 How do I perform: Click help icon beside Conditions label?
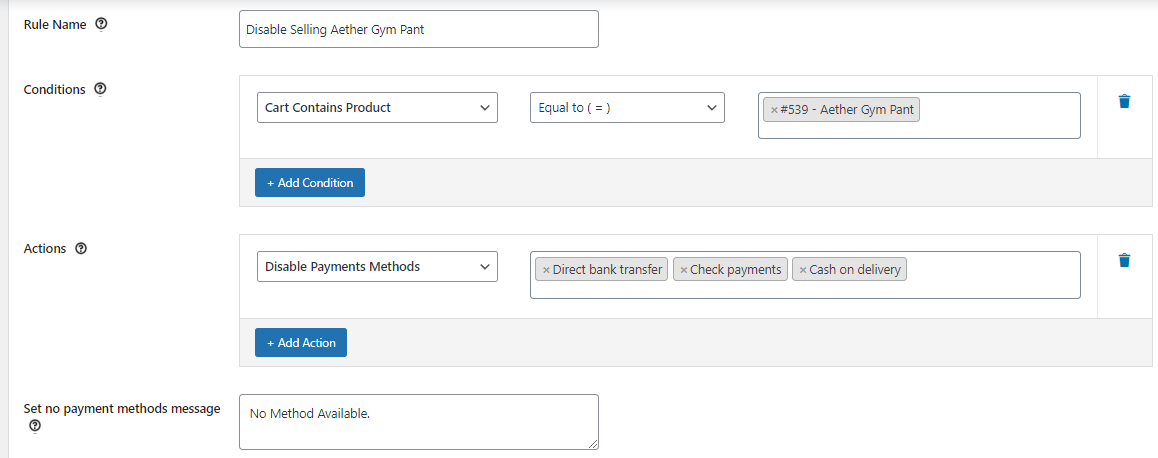100,89
